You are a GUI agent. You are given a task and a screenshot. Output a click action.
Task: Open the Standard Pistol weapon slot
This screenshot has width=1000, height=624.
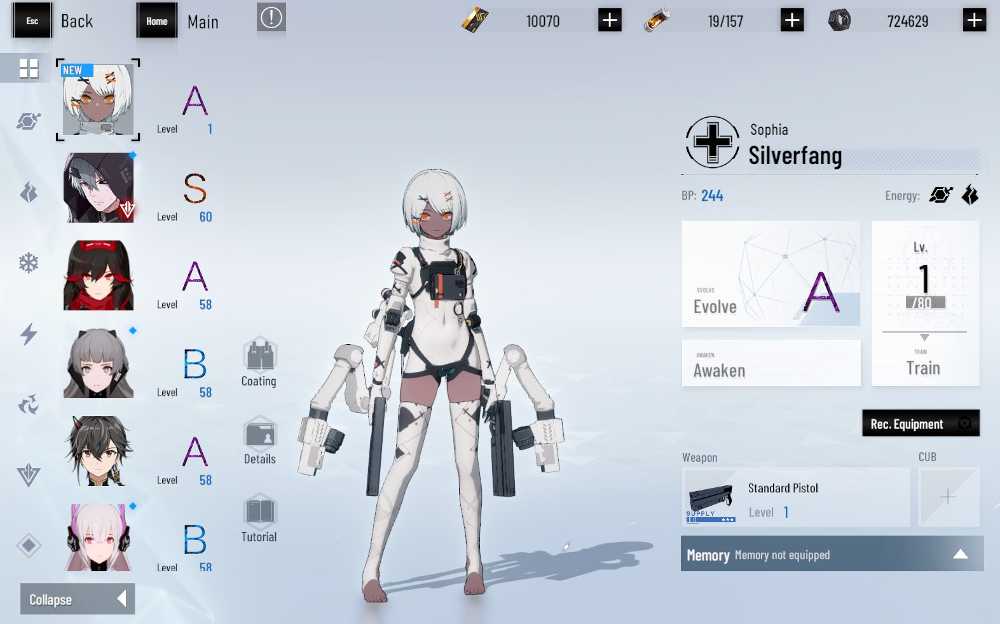(x=796, y=497)
